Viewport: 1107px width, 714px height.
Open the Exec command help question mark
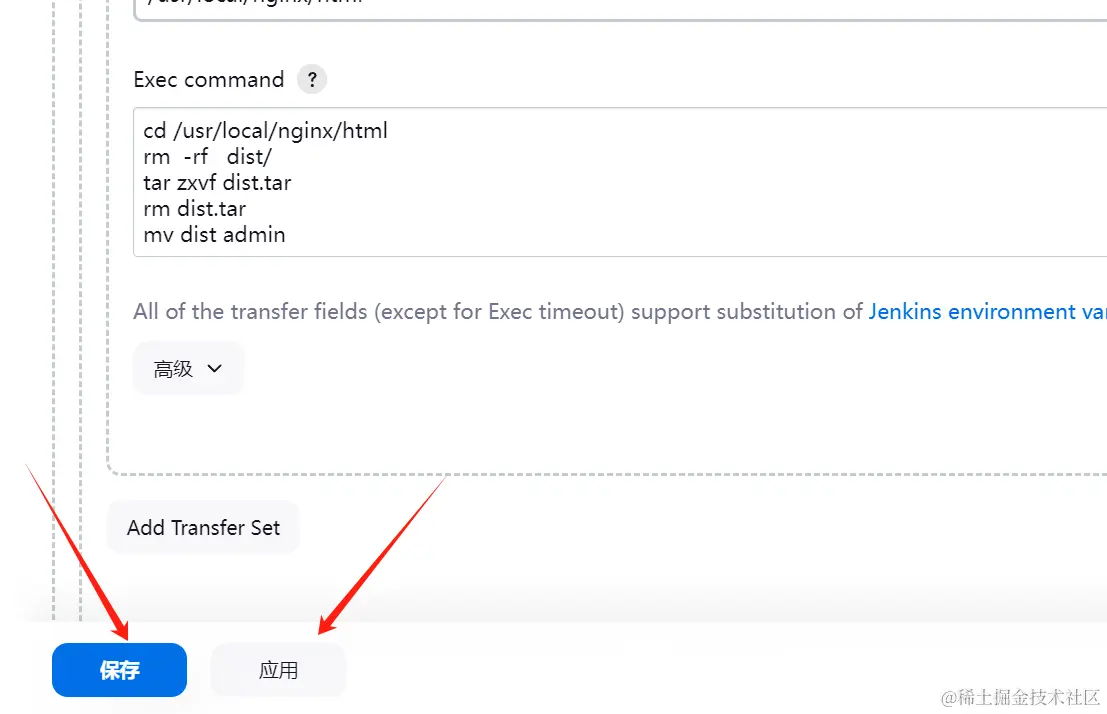[312, 79]
